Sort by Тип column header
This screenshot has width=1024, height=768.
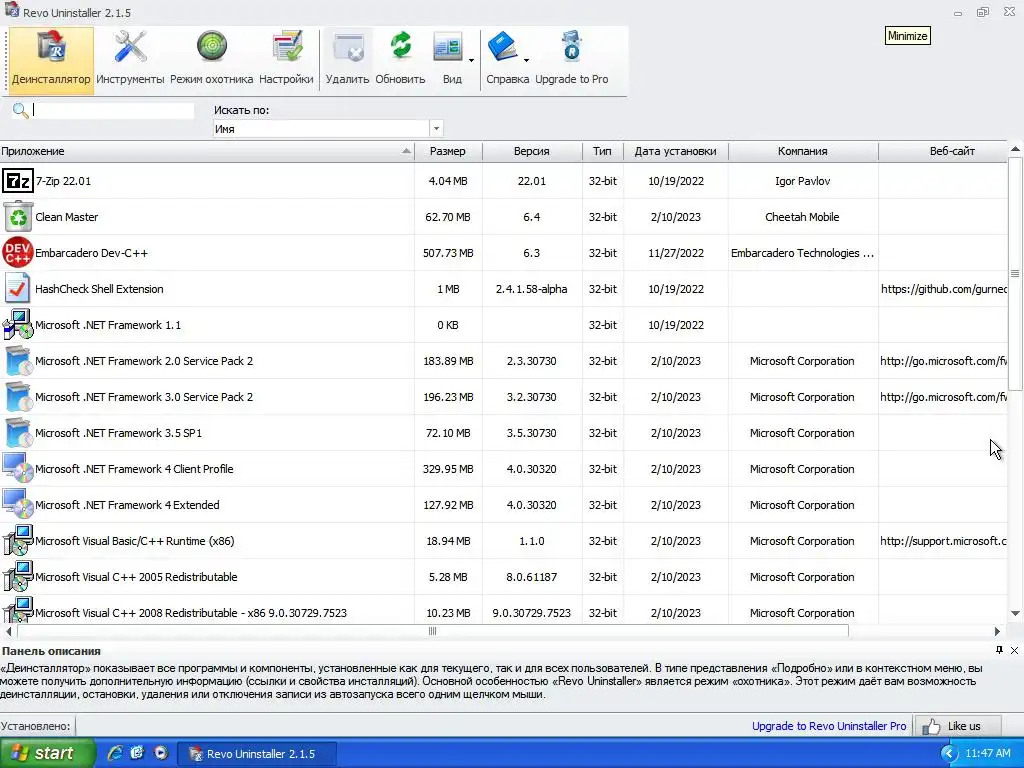click(602, 151)
